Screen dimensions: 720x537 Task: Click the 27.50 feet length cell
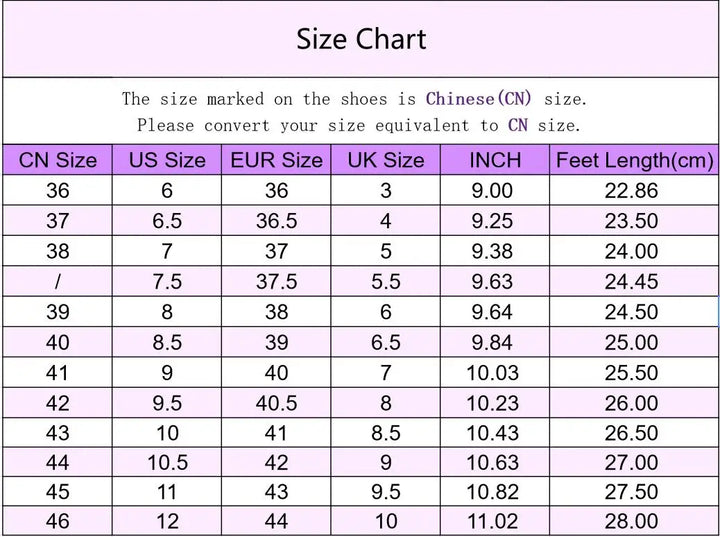click(631, 492)
